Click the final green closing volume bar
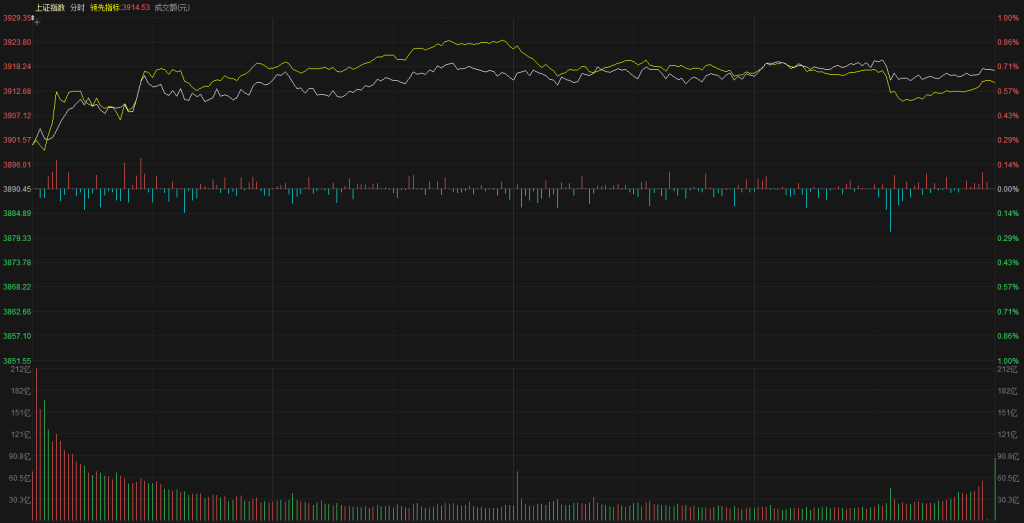Screen dimensions: 1024x523 tap(994, 488)
